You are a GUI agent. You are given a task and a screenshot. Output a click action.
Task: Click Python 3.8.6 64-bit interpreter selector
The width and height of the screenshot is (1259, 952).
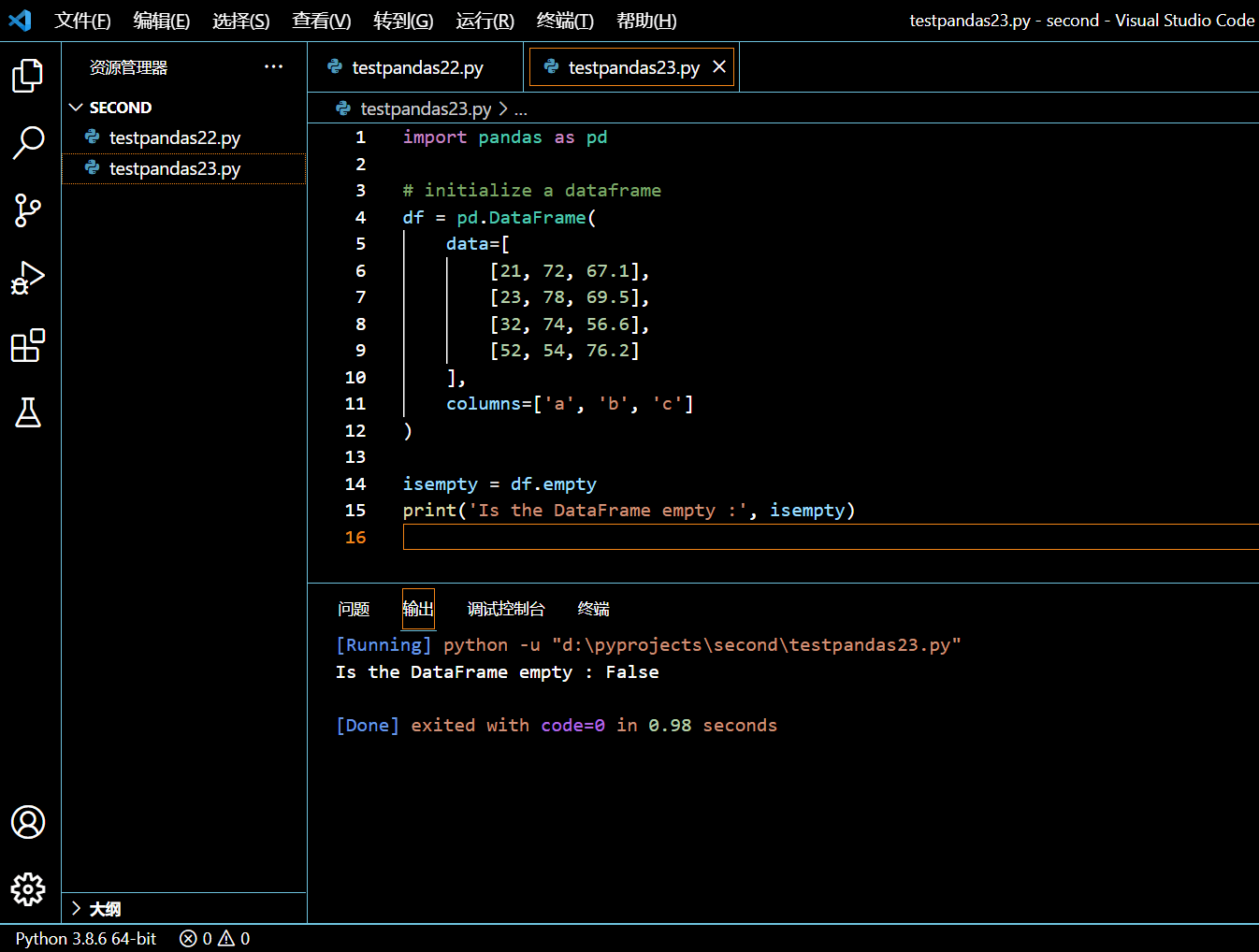[x=86, y=938]
